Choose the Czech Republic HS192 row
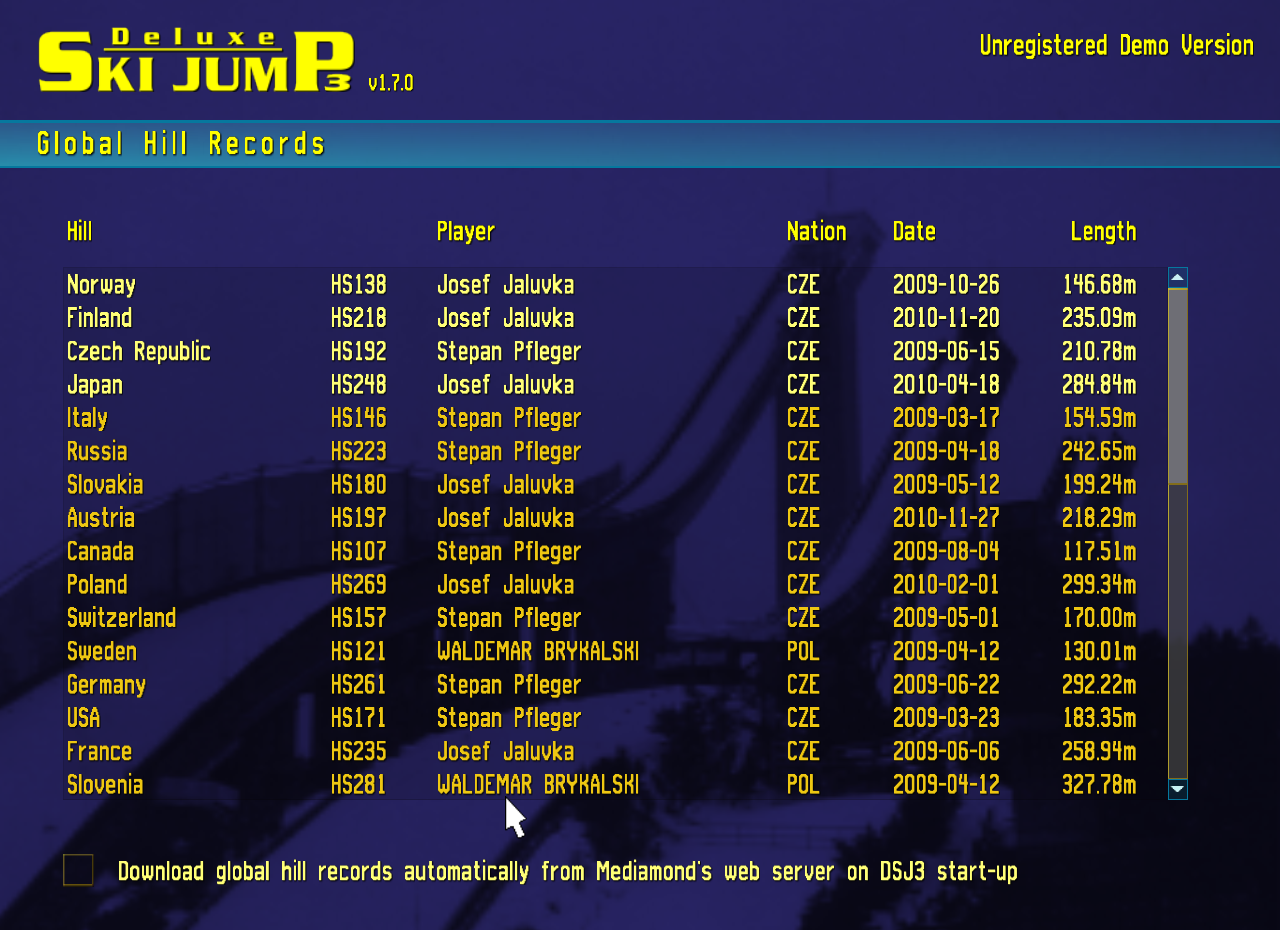1280x930 pixels. (x=600, y=352)
